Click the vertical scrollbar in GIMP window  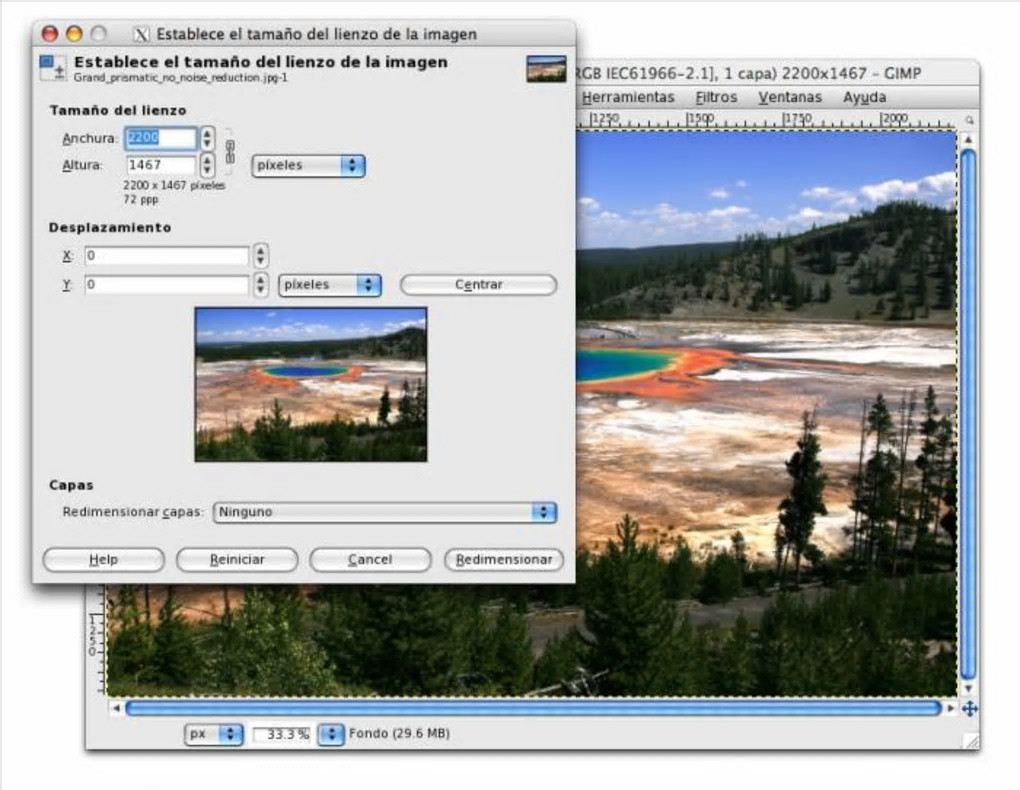968,414
